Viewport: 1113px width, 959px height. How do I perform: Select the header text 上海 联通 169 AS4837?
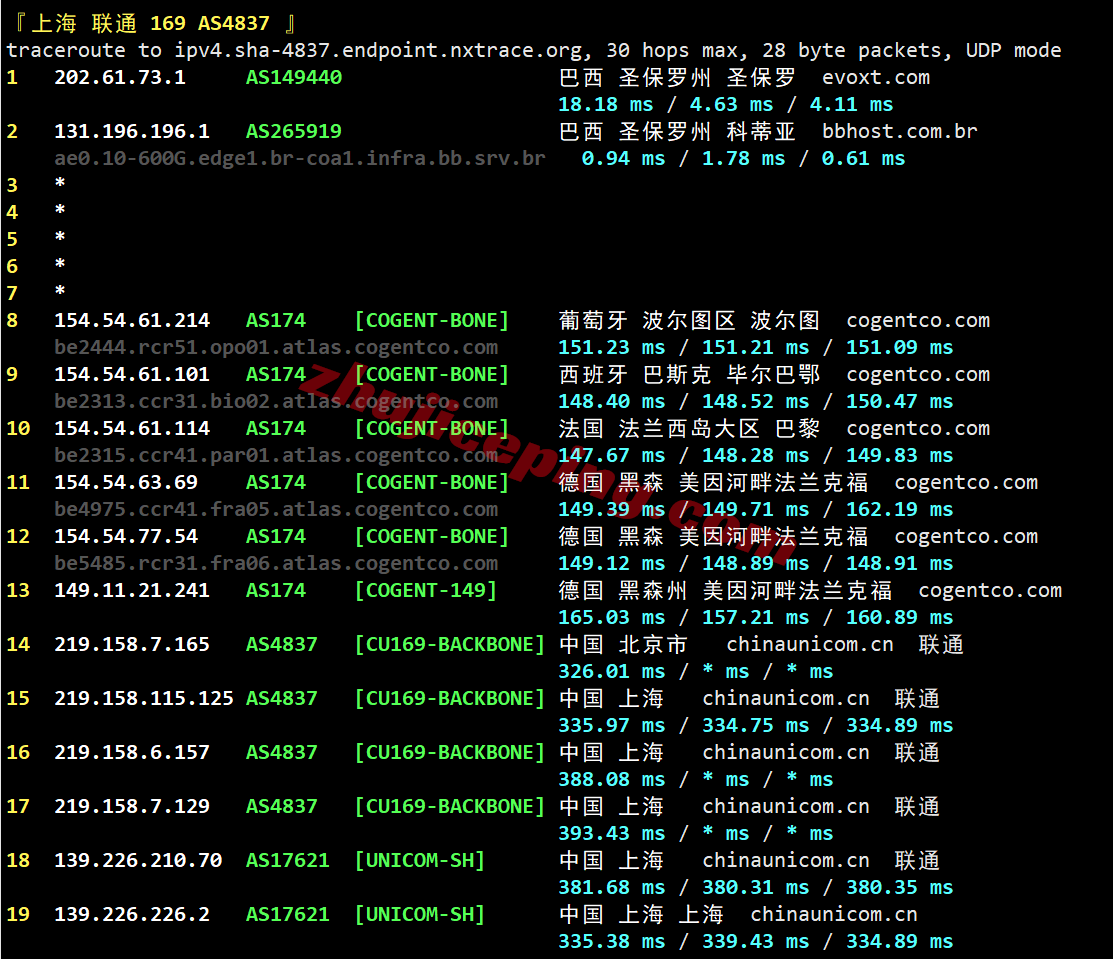click(x=150, y=23)
